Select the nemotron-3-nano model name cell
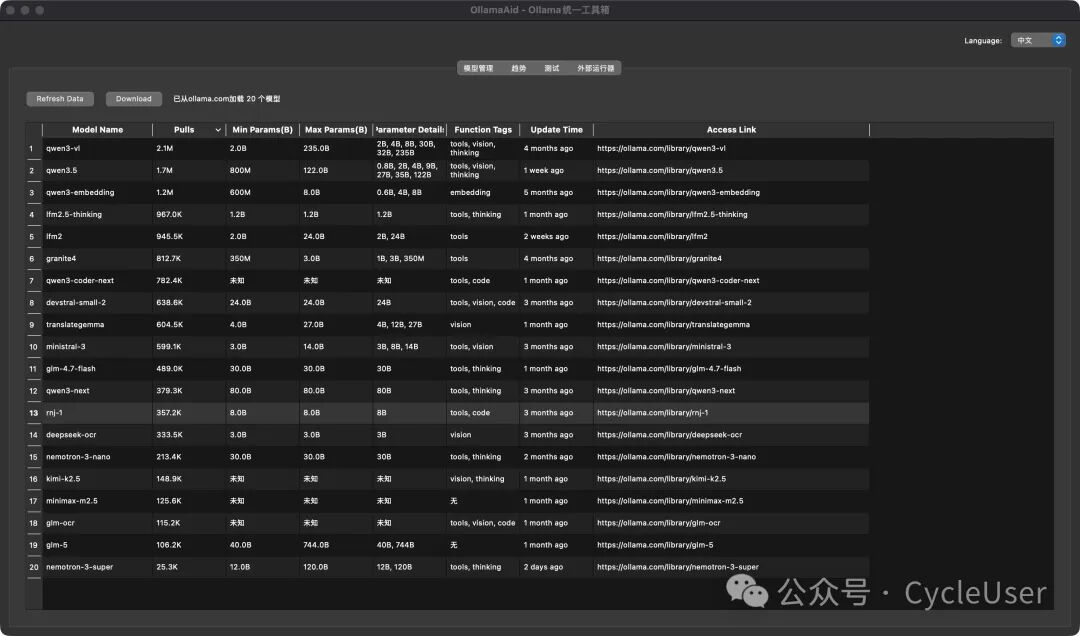This screenshot has width=1080, height=636. pos(97,457)
